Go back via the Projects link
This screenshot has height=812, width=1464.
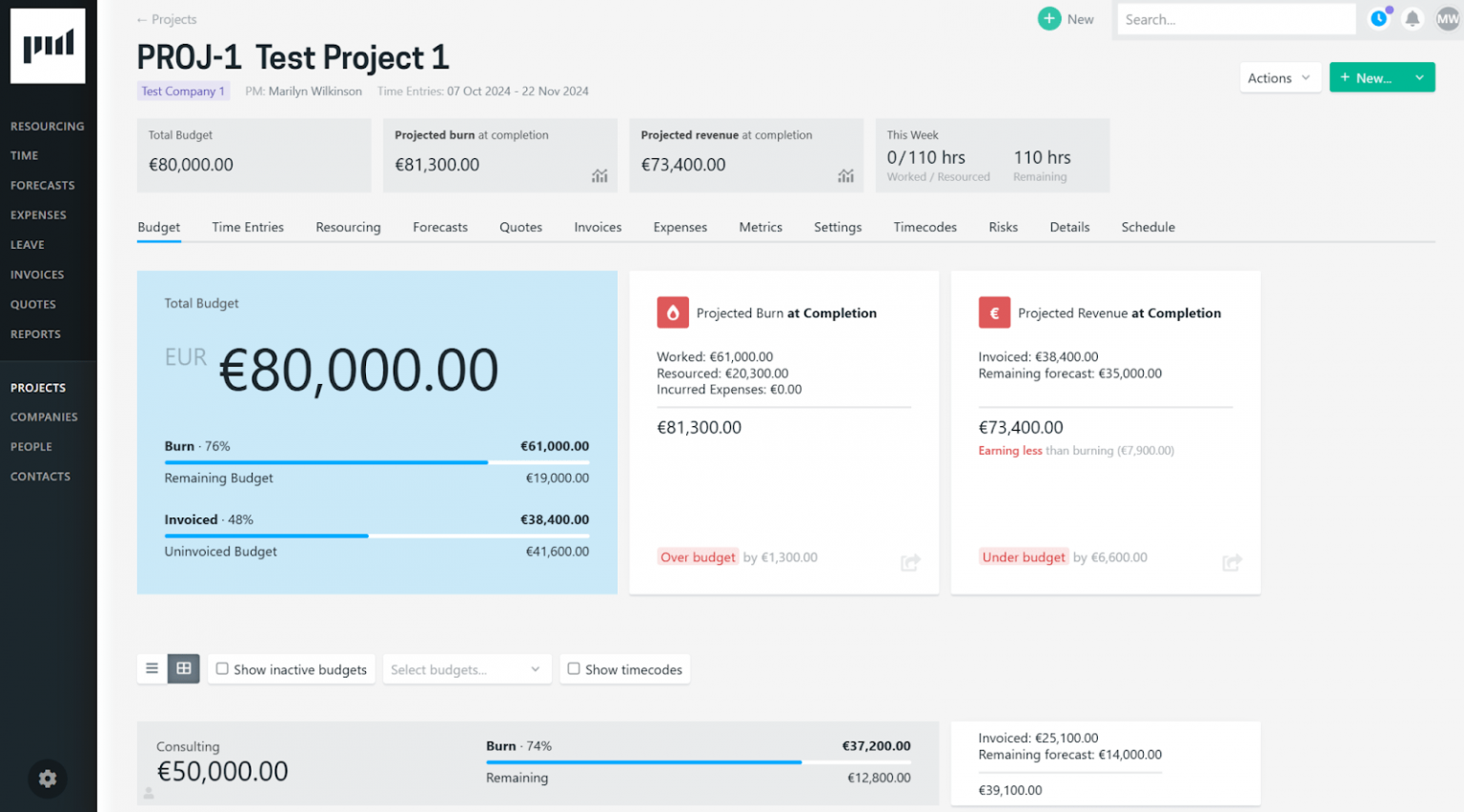[x=167, y=19]
